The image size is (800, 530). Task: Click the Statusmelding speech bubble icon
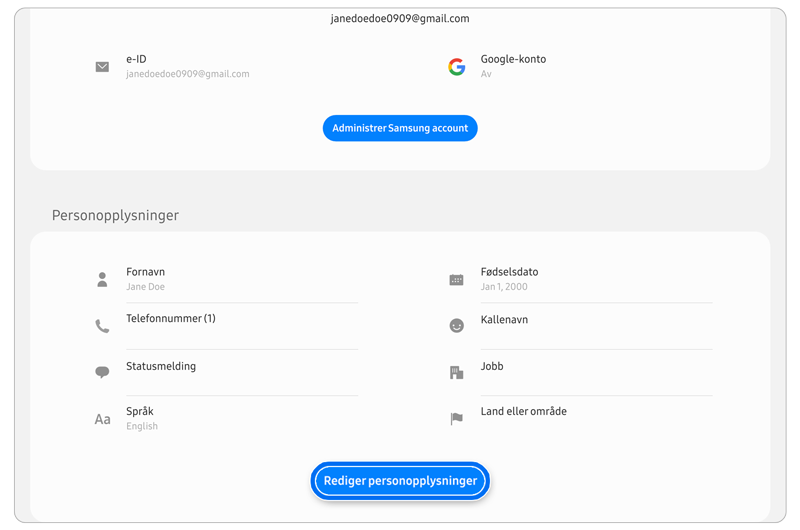click(x=102, y=372)
